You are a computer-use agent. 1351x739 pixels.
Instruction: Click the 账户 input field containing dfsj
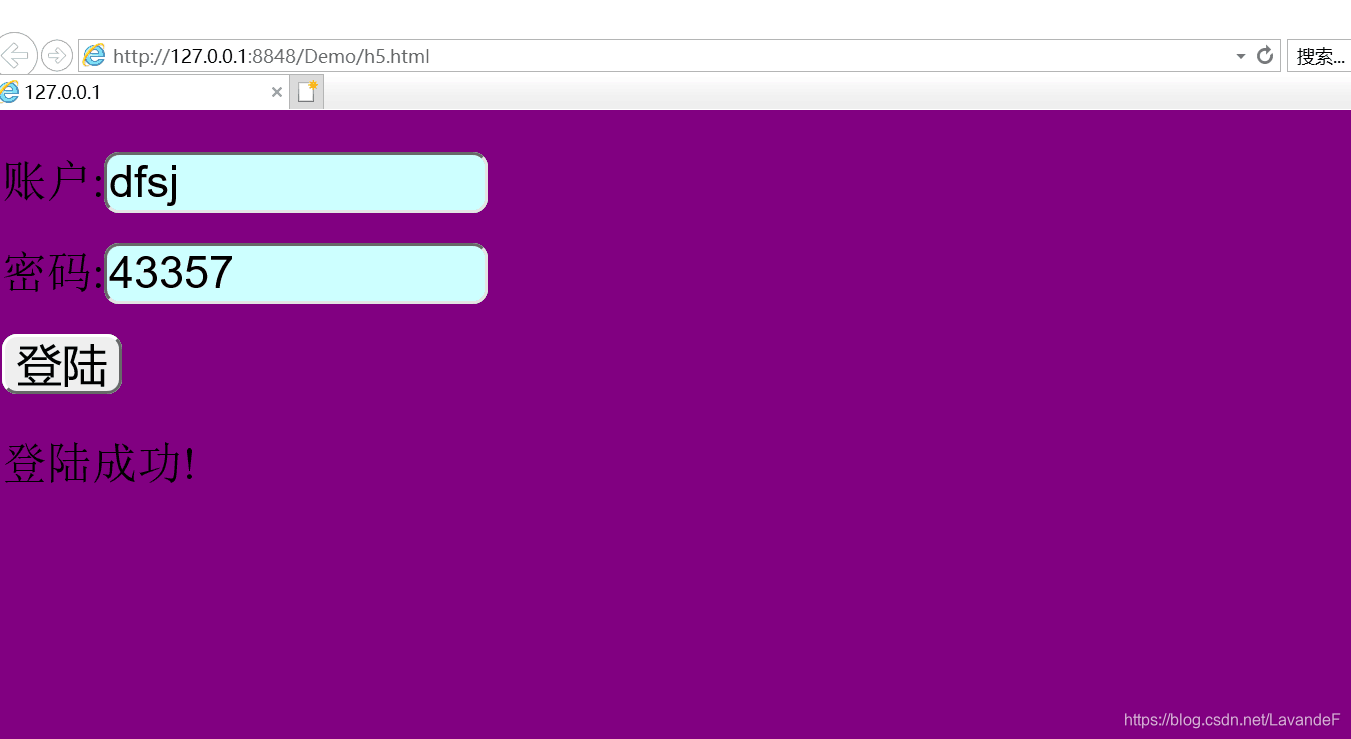(x=296, y=183)
